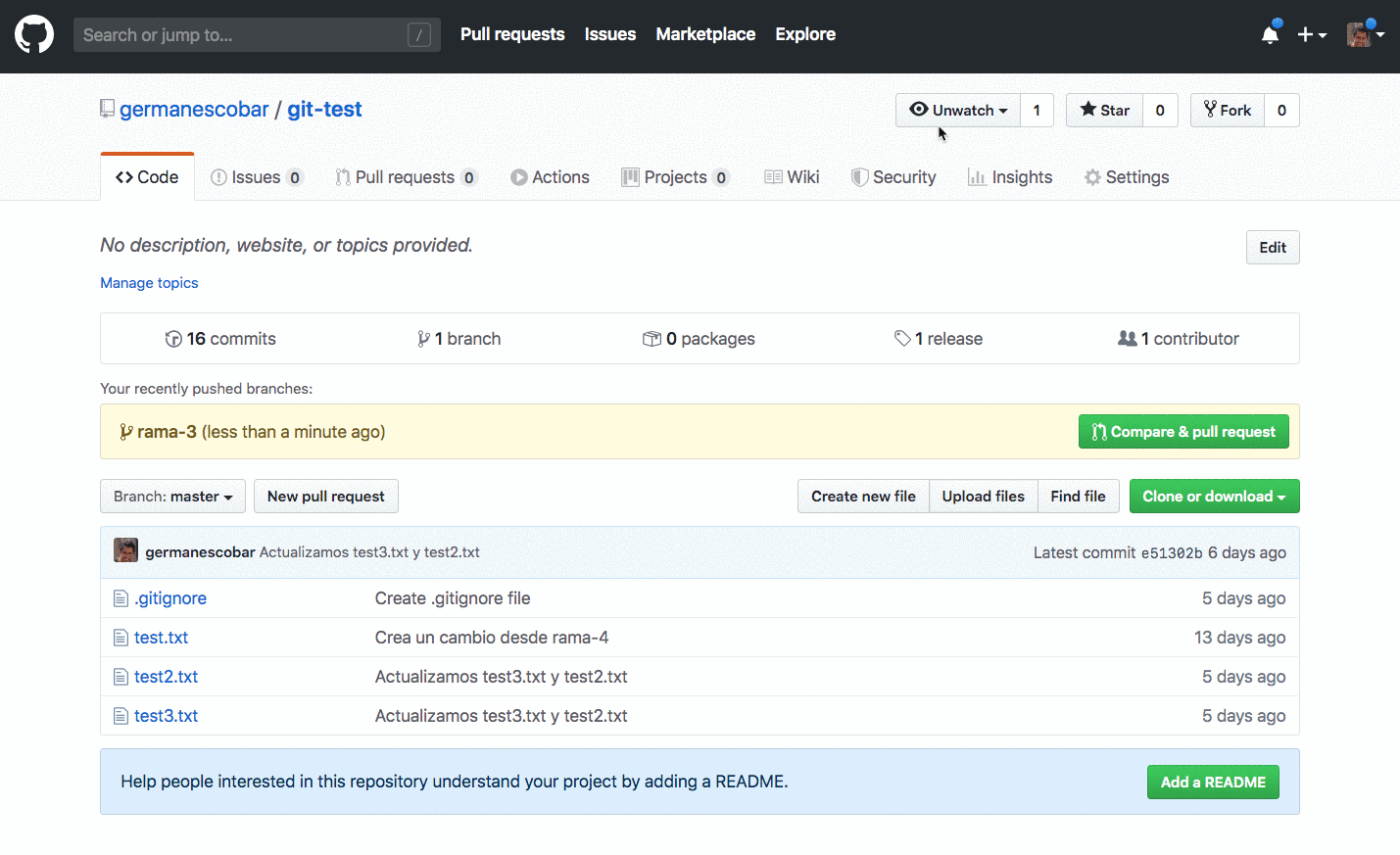Open the test.txt file
Image resolution: width=1400 pixels, height=855 pixels.
tap(161, 638)
